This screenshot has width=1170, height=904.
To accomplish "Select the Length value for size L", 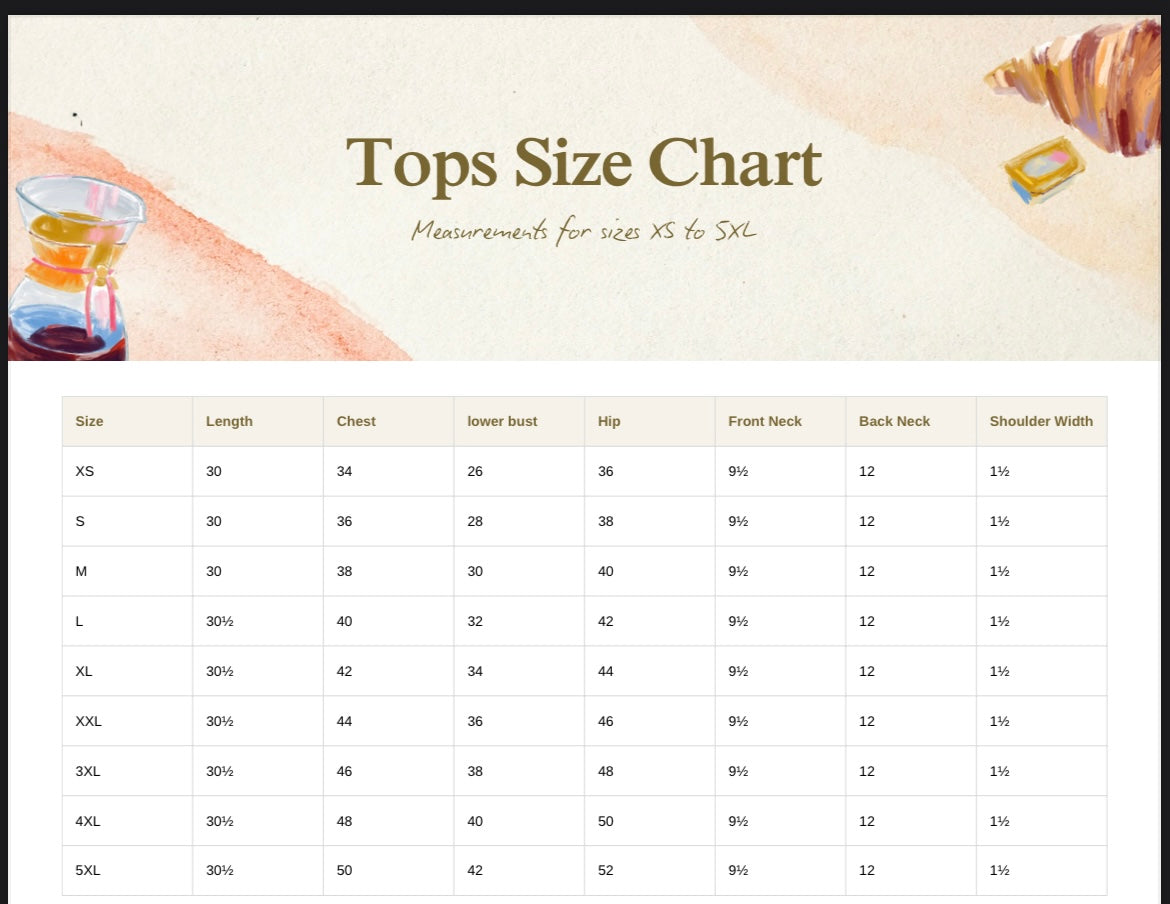I will pyautogui.click(x=219, y=621).
